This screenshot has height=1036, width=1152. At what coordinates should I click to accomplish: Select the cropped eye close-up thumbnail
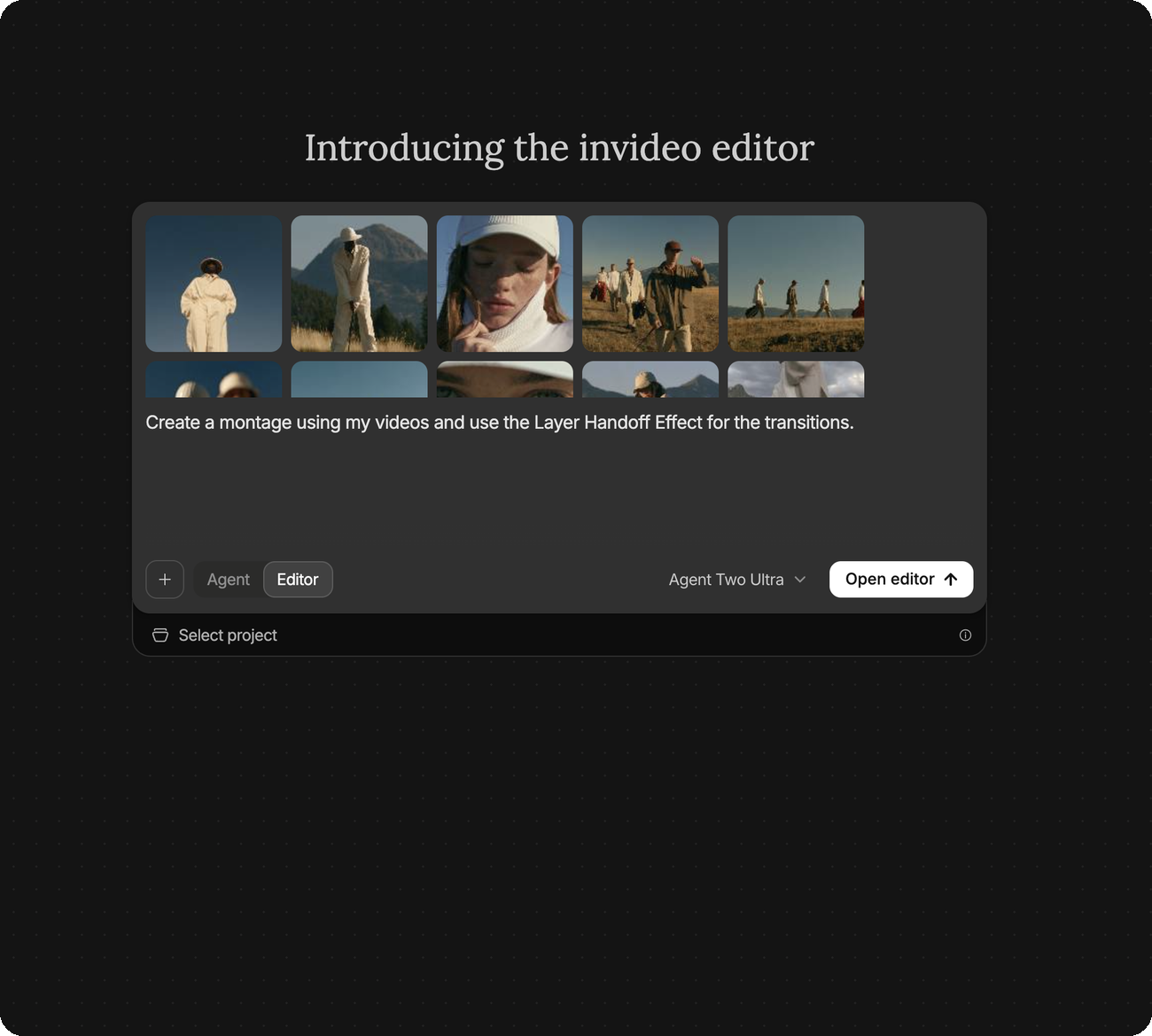(505, 379)
